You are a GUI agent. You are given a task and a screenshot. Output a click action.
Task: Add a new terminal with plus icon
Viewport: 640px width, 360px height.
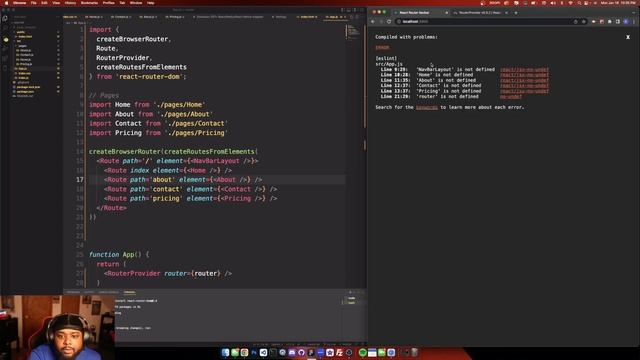coord(350,292)
